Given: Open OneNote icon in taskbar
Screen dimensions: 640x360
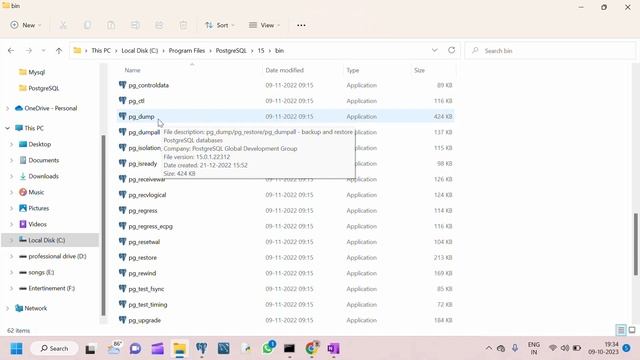Looking at the screenshot, I should [x=333, y=349].
